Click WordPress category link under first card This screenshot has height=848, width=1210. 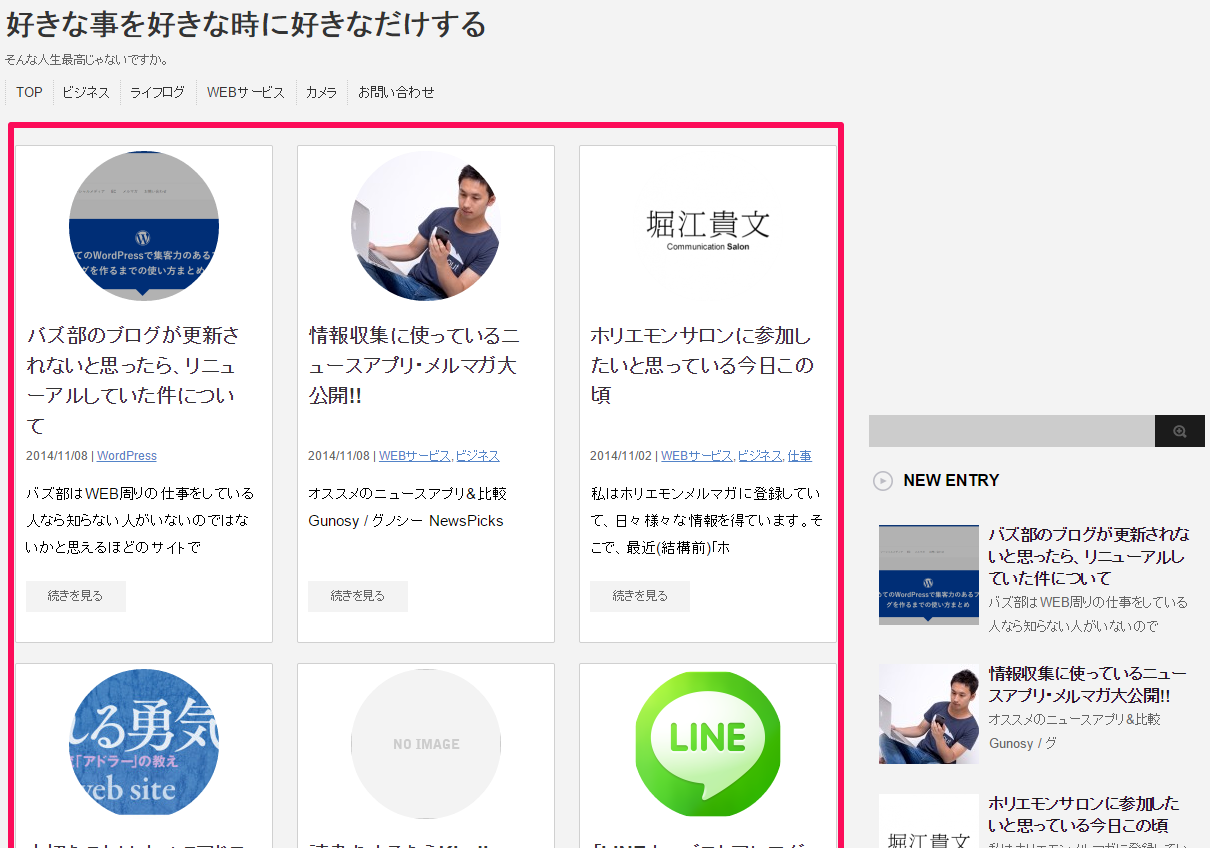tap(127, 456)
